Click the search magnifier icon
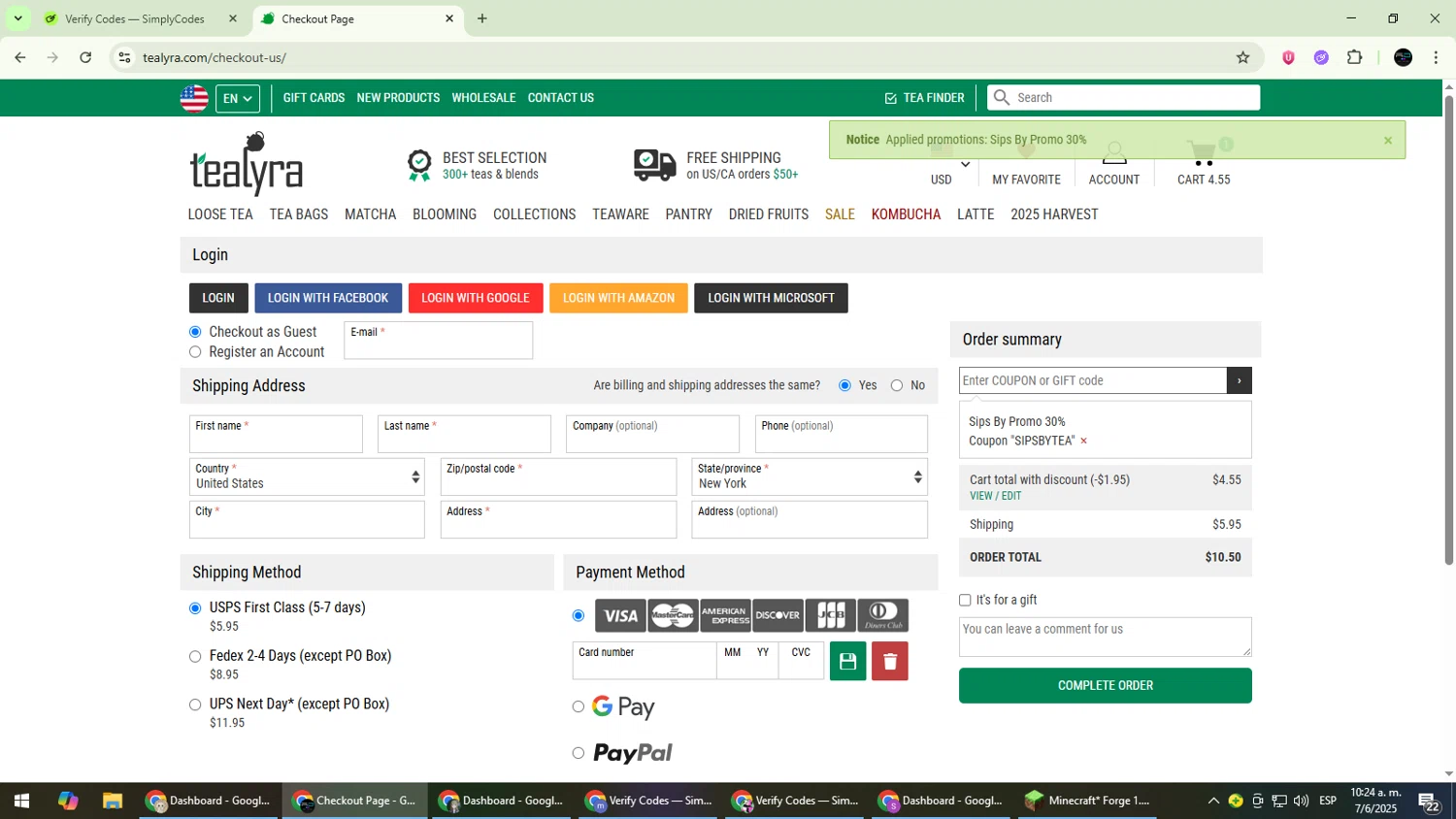1456x819 pixels. 1002,97
